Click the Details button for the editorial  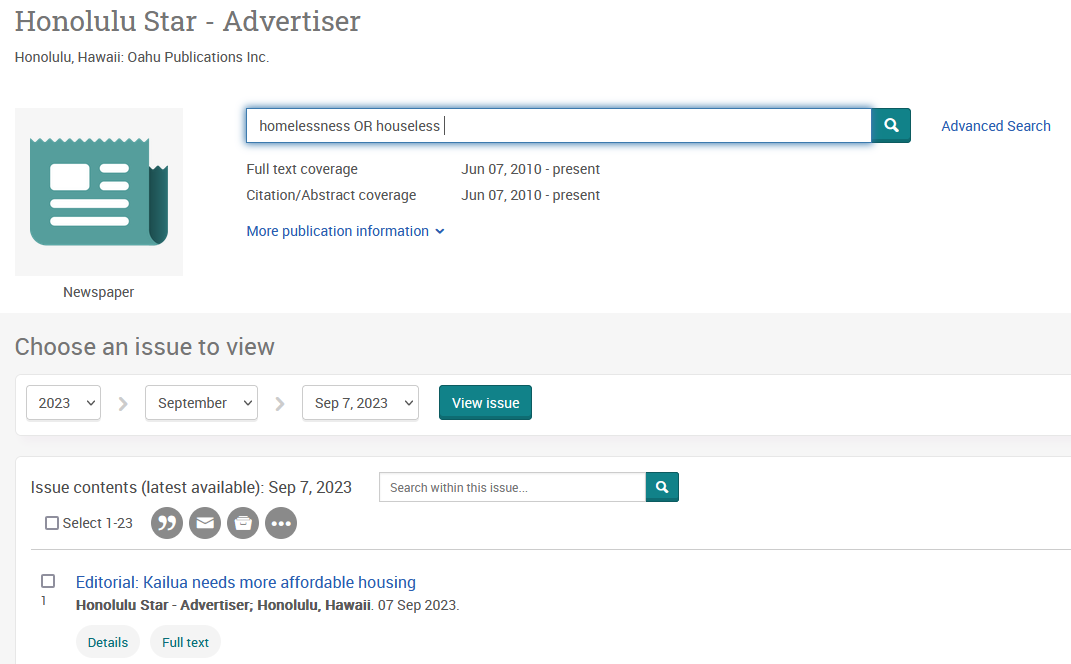point(108,642)
